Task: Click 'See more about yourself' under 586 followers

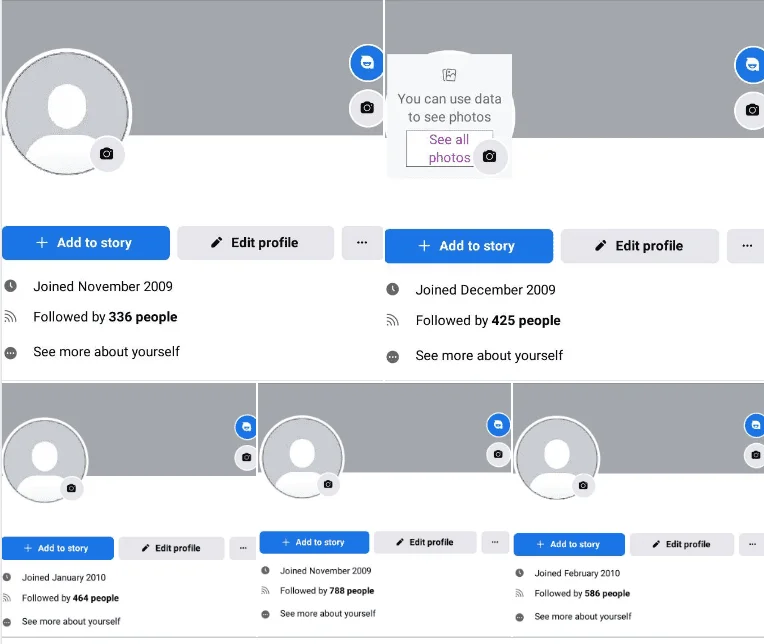Action: [583, 616]
